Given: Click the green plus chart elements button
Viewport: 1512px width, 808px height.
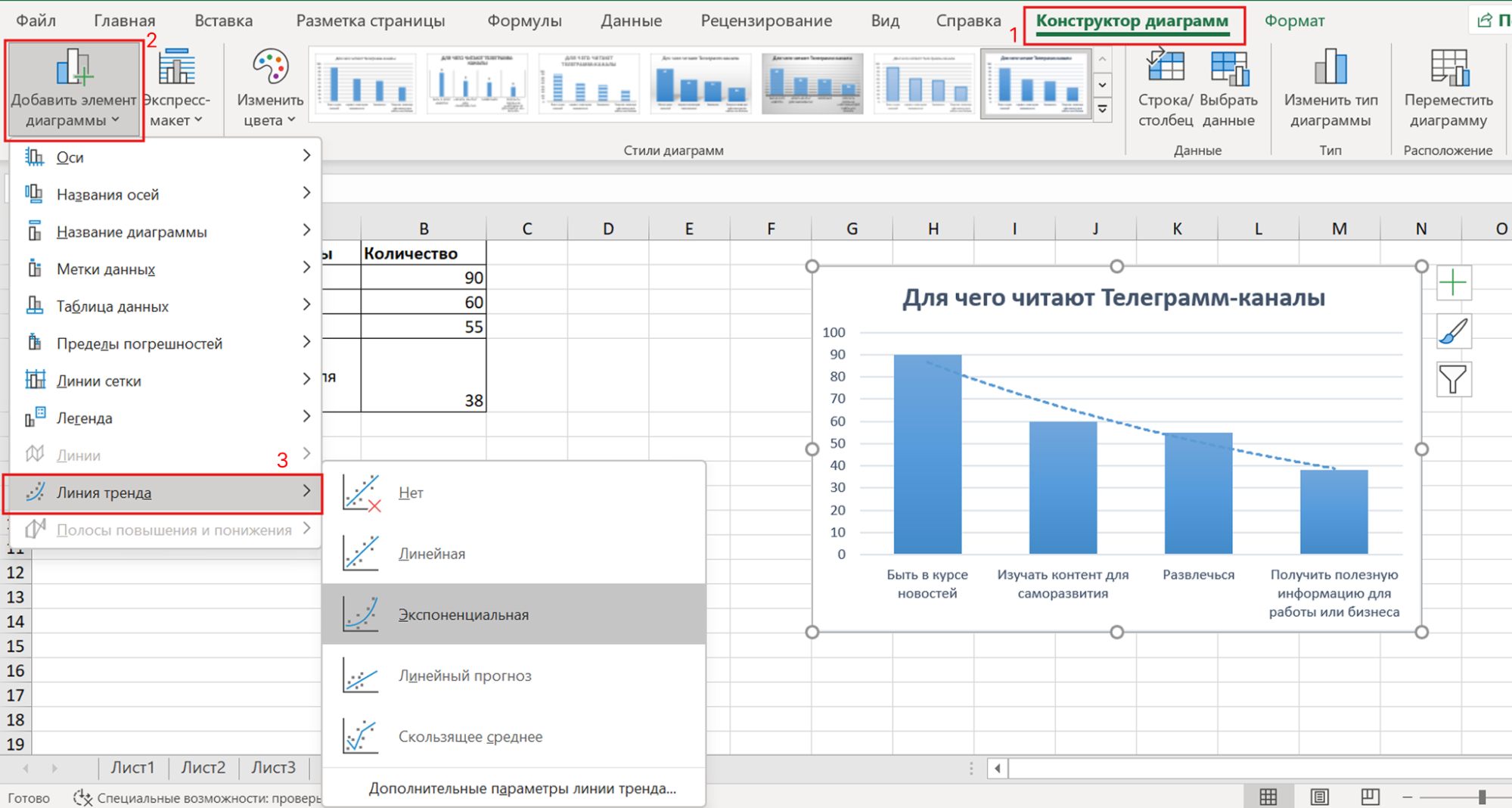Looking at the screenshot, I should coord(1453,284).
